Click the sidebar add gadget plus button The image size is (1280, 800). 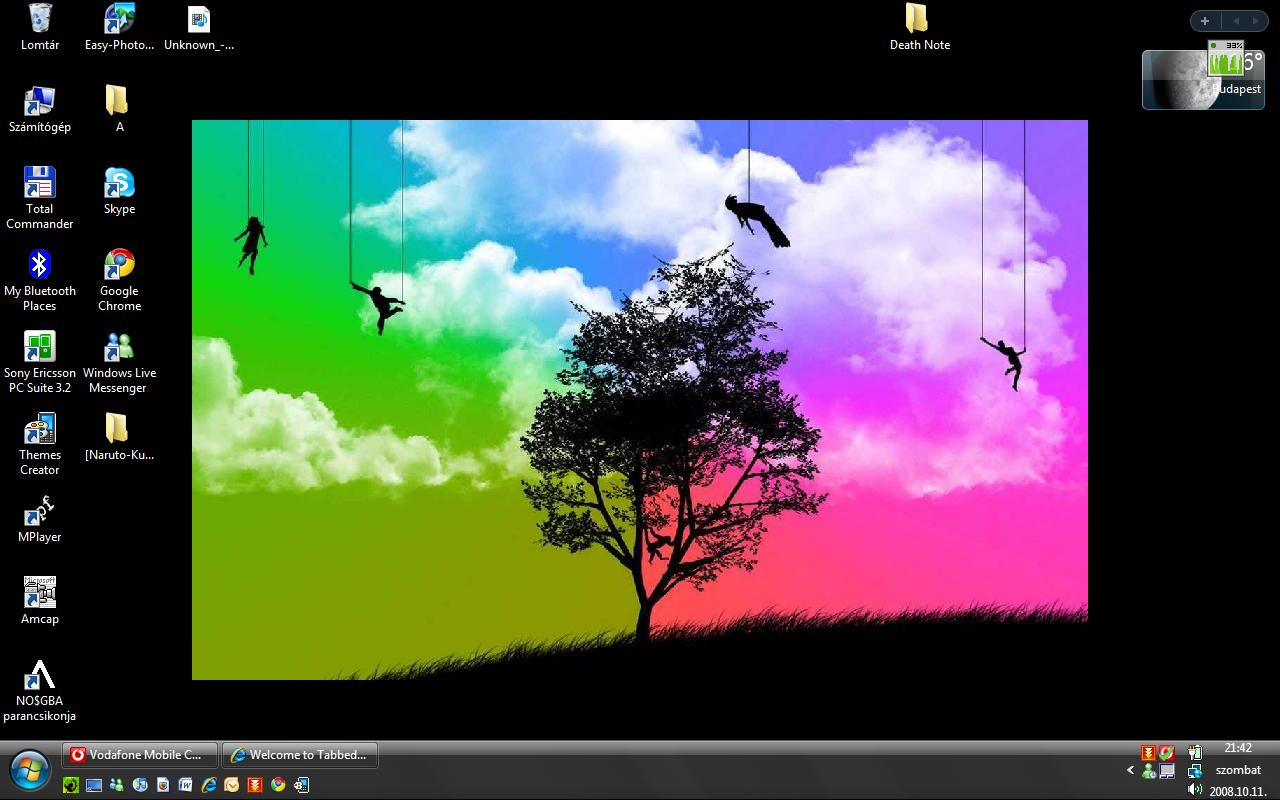pos(1205,21)
